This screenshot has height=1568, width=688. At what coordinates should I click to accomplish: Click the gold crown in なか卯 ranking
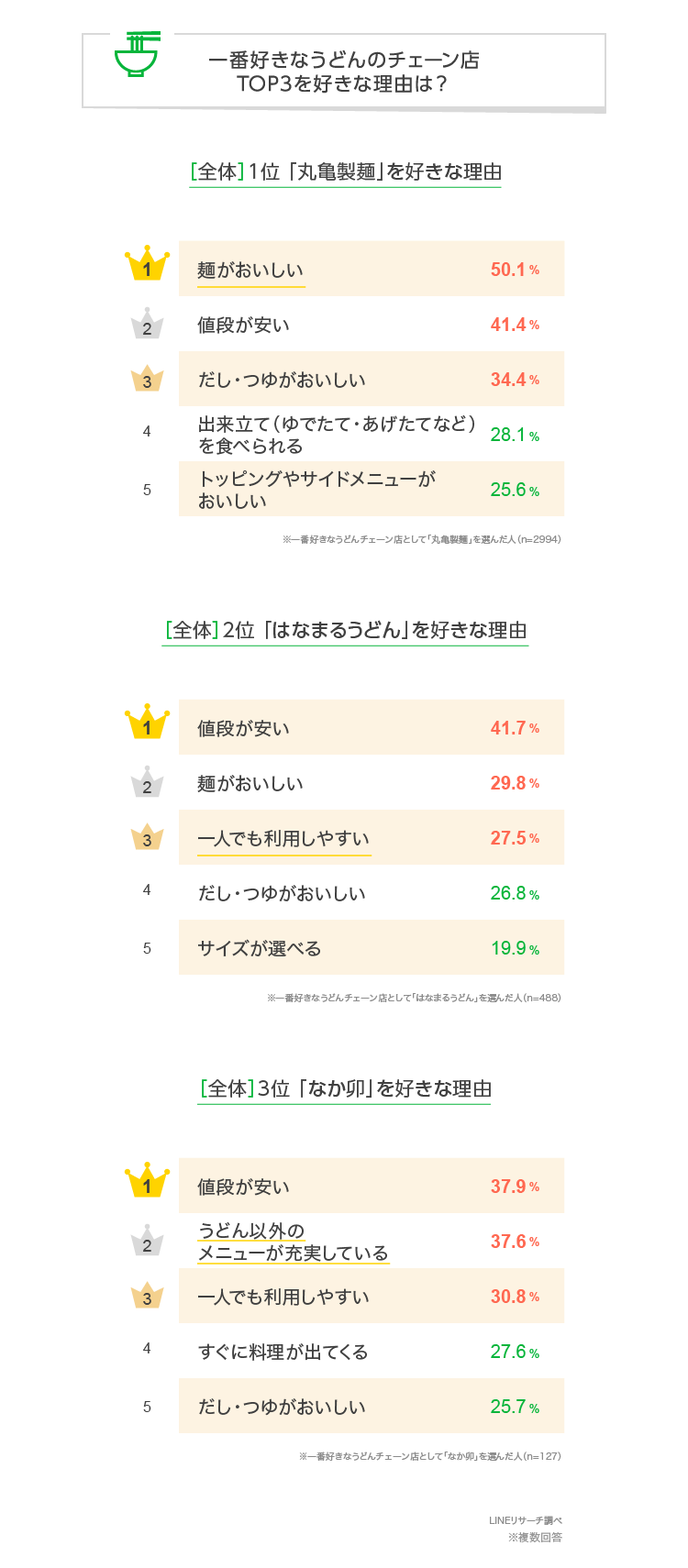coord(147,1180)
